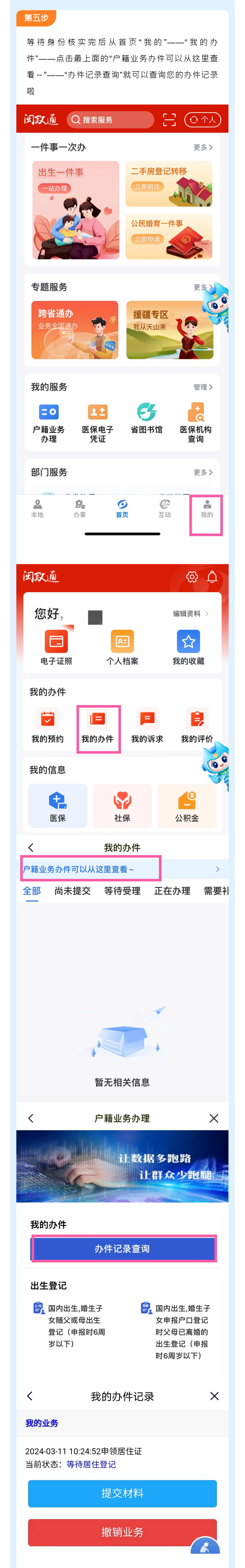
Task: Open settings gear in profile header
Action: point(192,576)
